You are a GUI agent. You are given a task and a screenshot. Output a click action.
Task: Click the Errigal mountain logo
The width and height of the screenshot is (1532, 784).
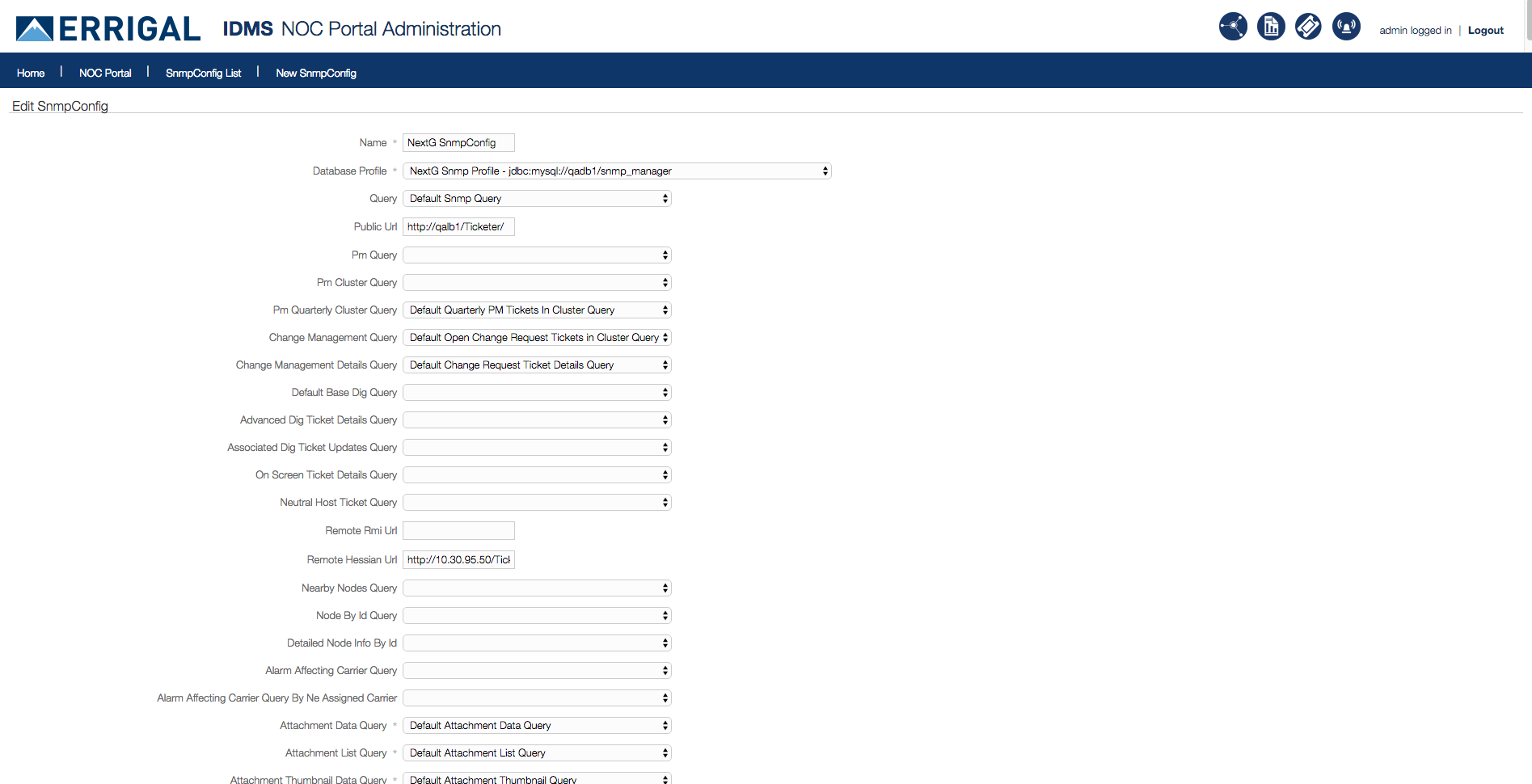(35, 29)
